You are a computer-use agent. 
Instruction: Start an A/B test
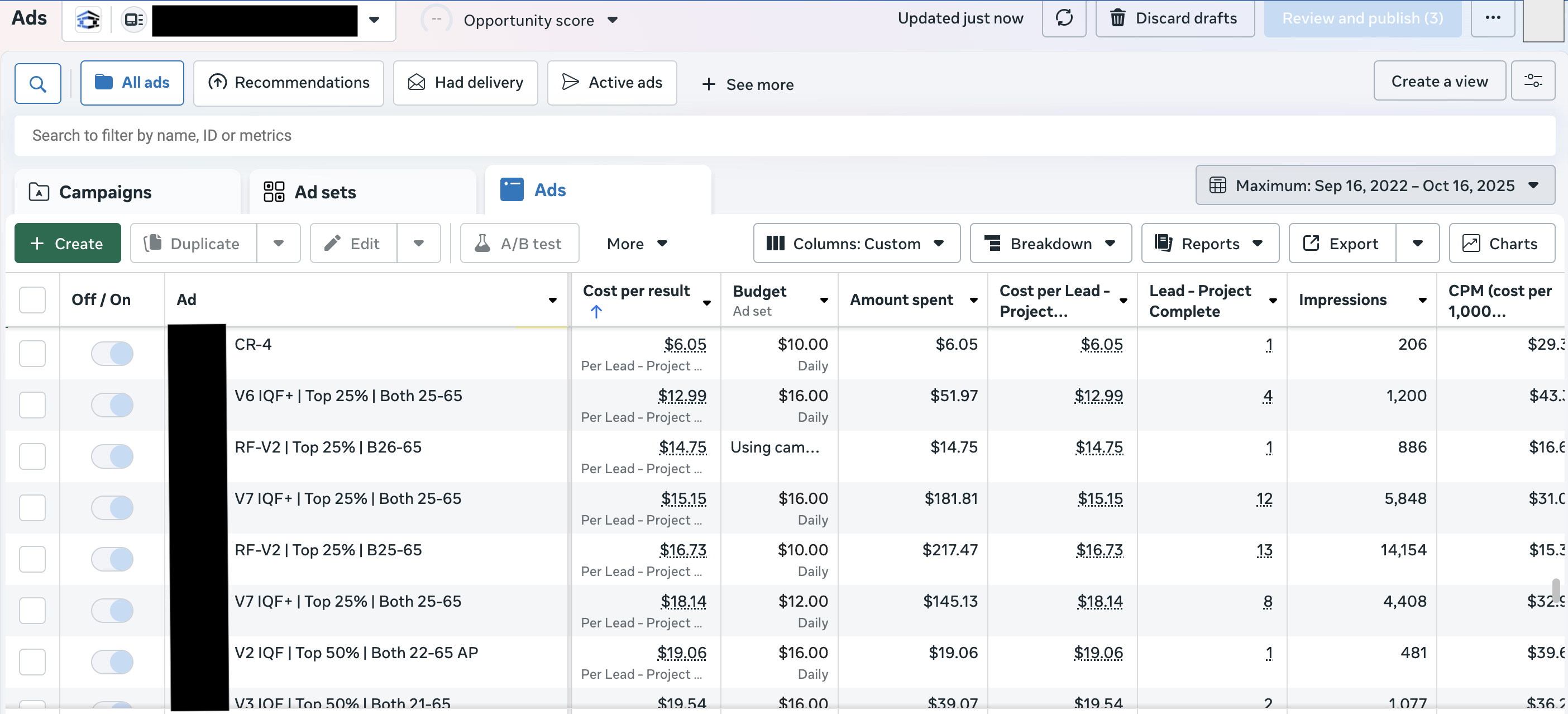point(519,243)
